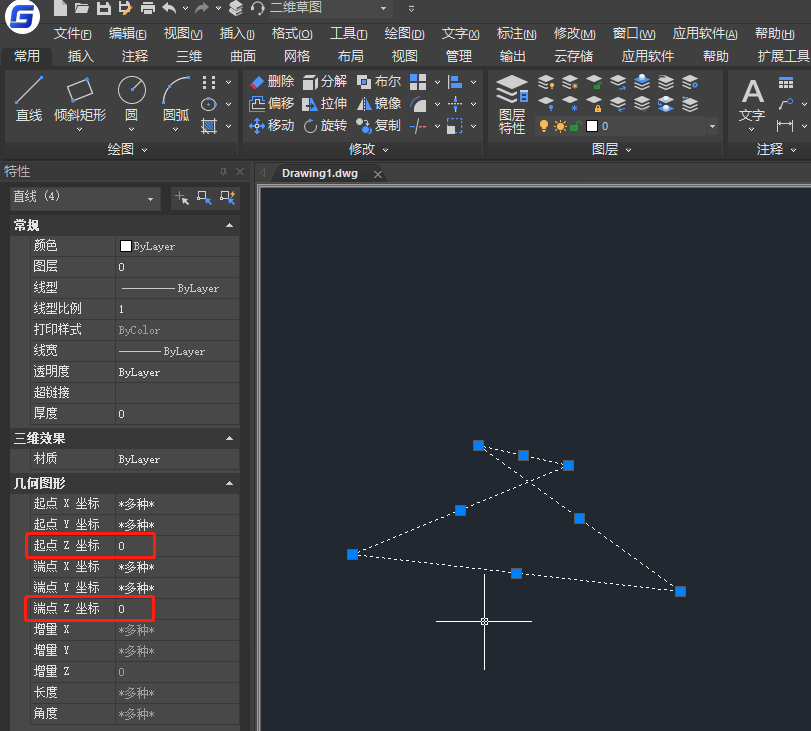Expand the 图层 panel flyout
The width and height of the screenshot is (811, 731).
pyautogui.click(x=628, y=150)
